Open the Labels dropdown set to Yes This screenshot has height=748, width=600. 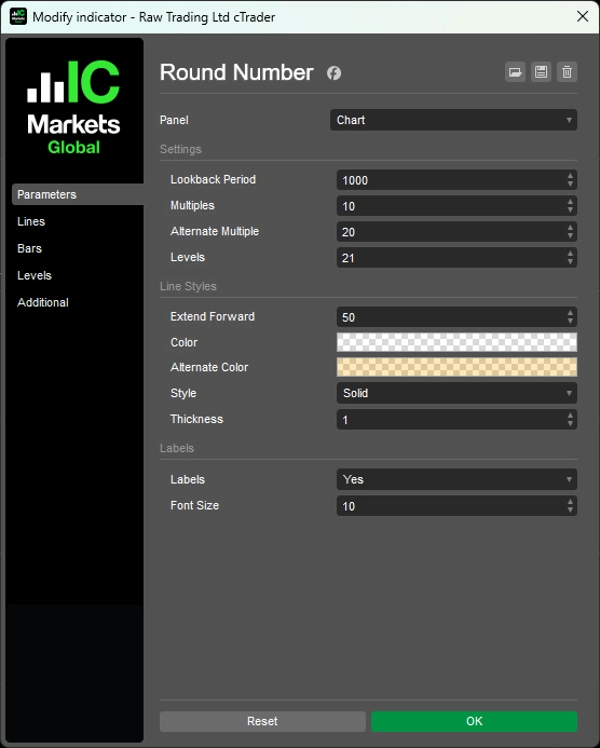pyautogui.click(x=456, y=479)
